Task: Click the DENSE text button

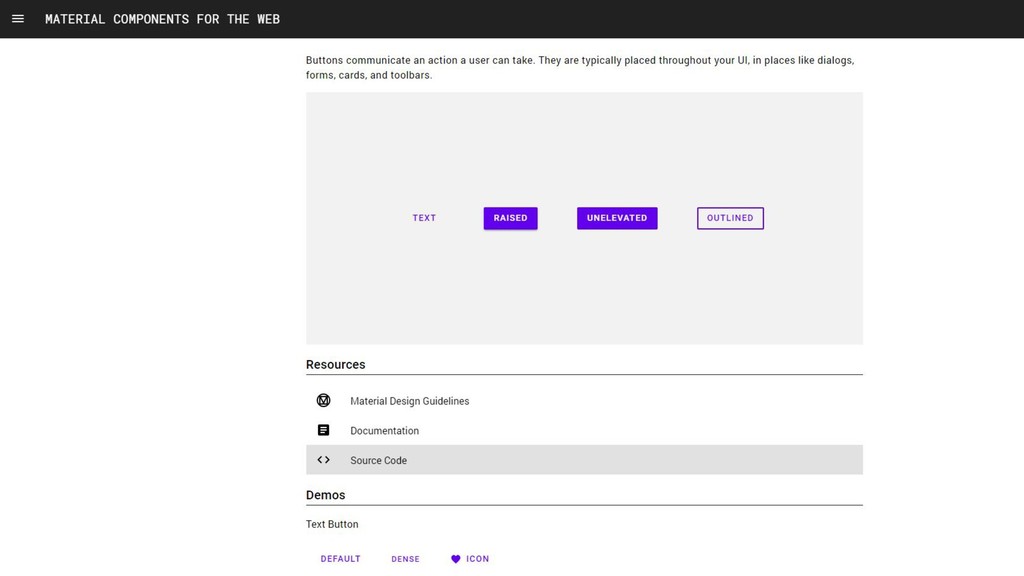Action: click(406, 559)
